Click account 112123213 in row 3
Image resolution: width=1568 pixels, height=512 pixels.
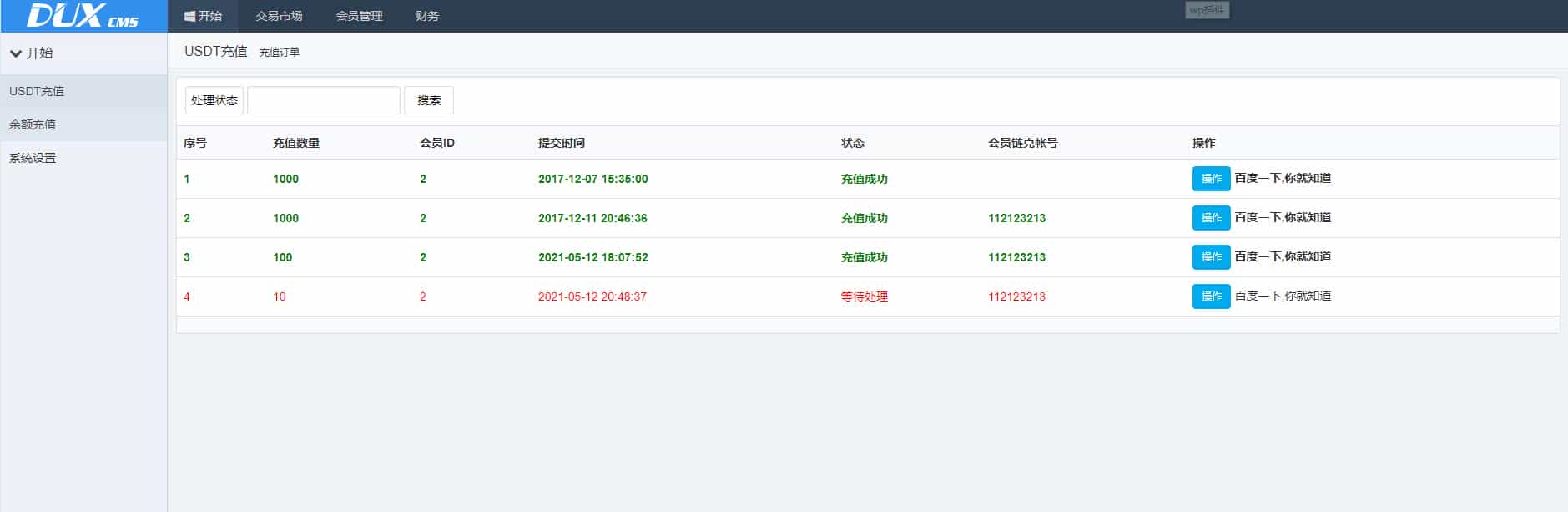click(1016, 257)
